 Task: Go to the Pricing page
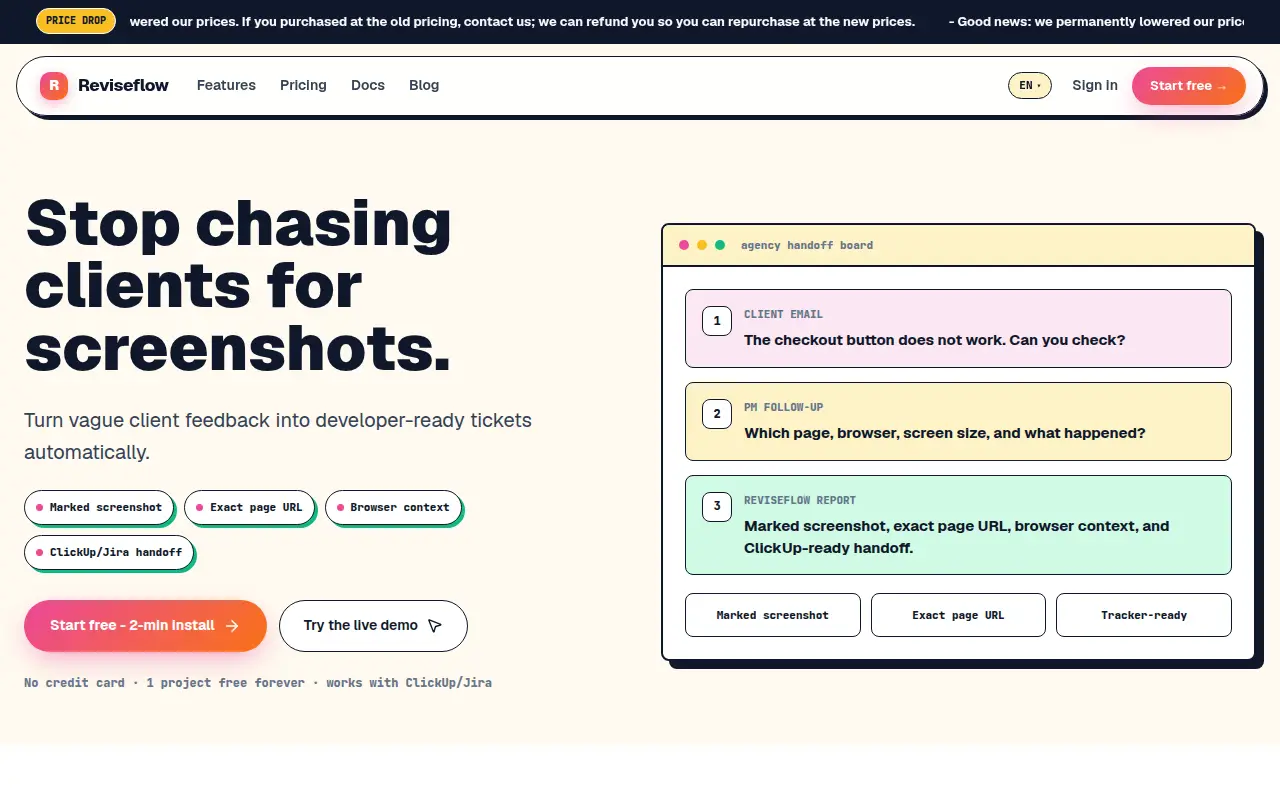[x=303, y=86]
